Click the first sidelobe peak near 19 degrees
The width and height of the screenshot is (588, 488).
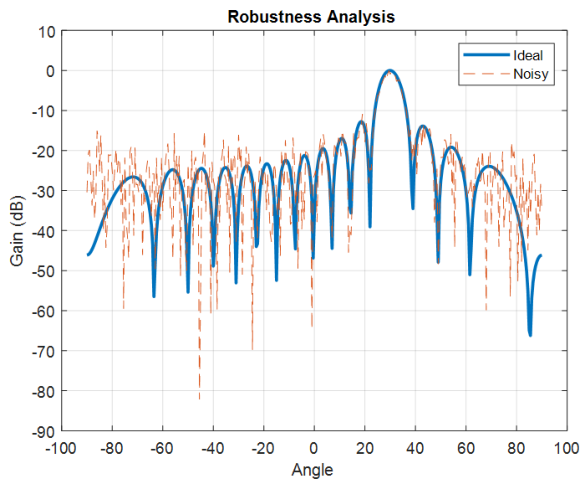(362, 122)
